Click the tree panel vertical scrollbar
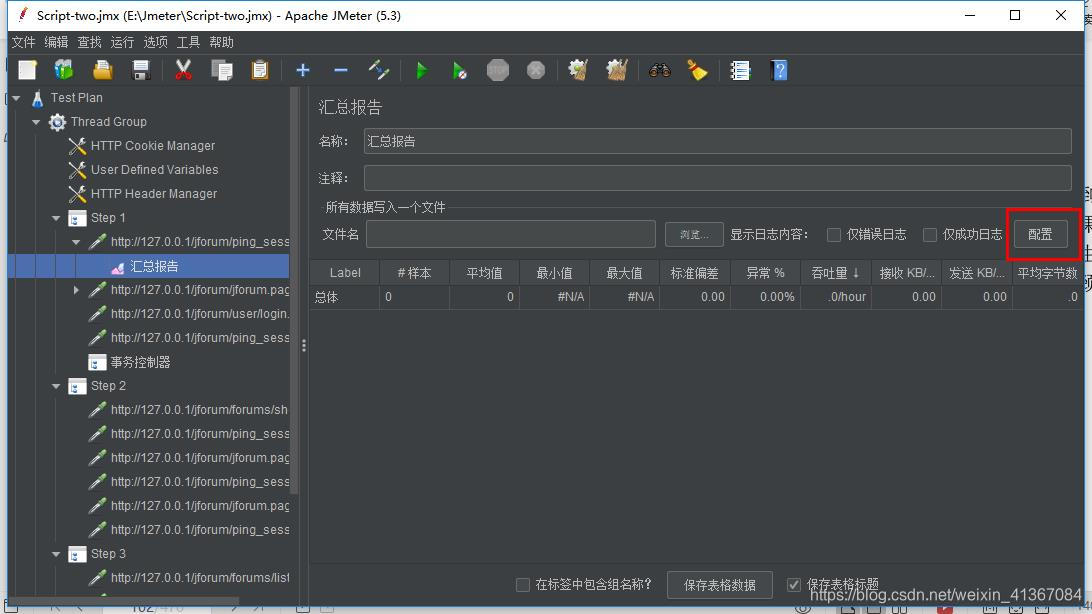The image size is (1092, 614). click(x=294, y=292)
